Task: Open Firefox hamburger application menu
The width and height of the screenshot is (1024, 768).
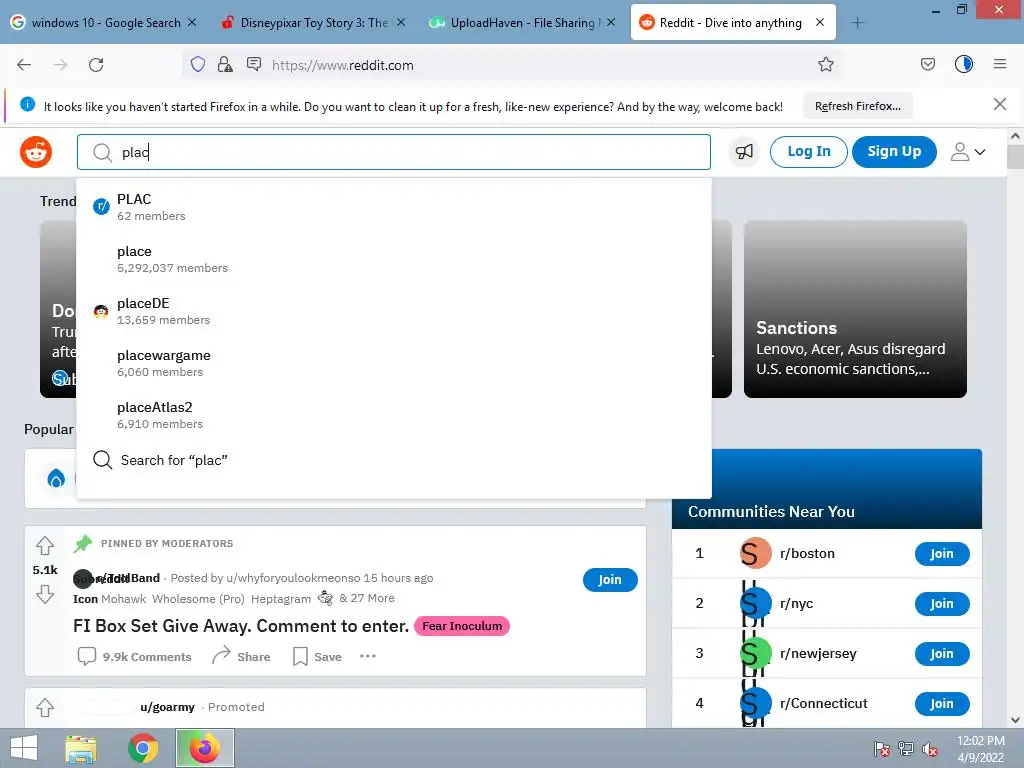Action: pyautogui.click(x=1000, y=64)
